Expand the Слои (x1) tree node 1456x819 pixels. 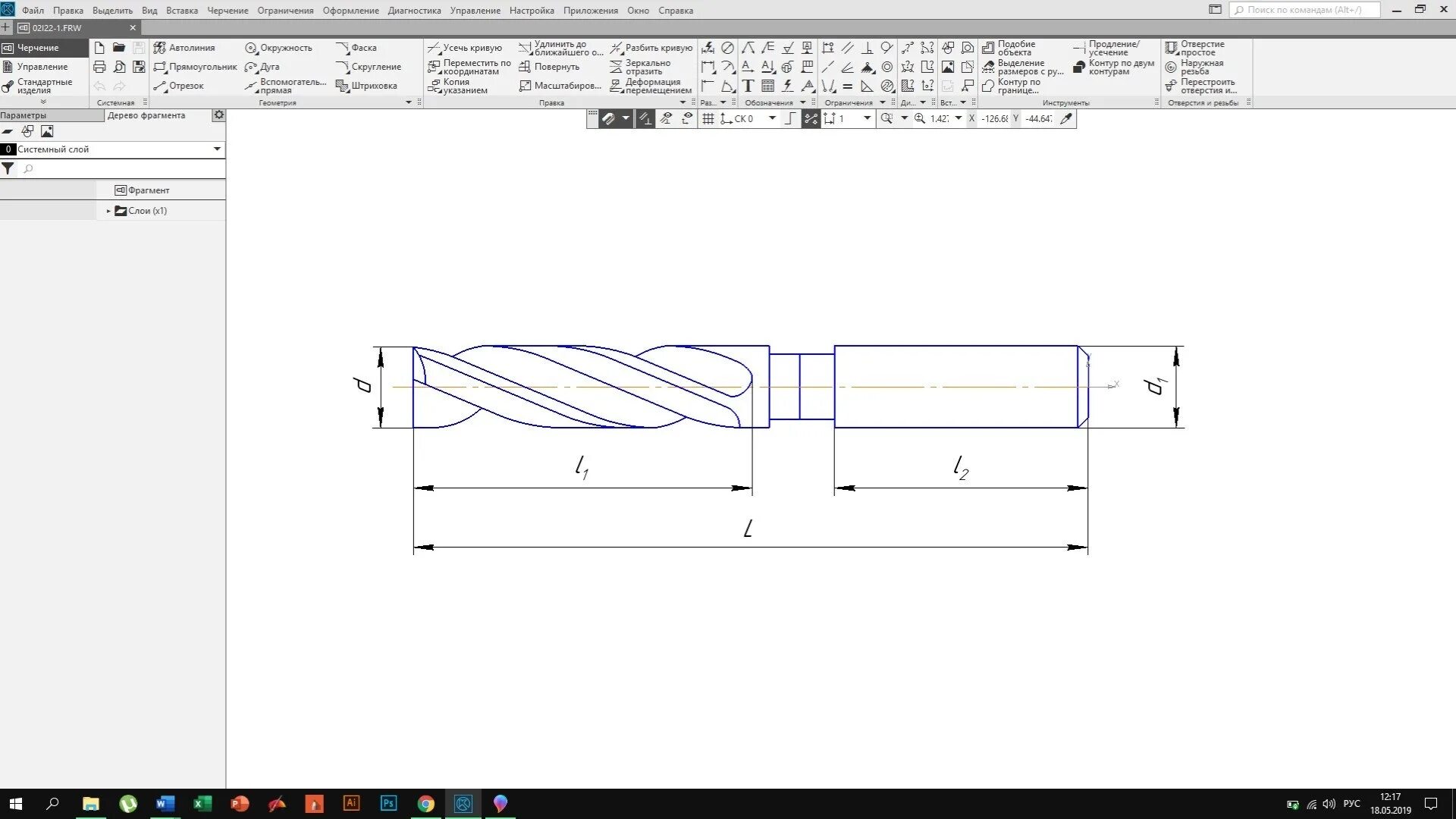pyautogui.click(x=108, y=211)
